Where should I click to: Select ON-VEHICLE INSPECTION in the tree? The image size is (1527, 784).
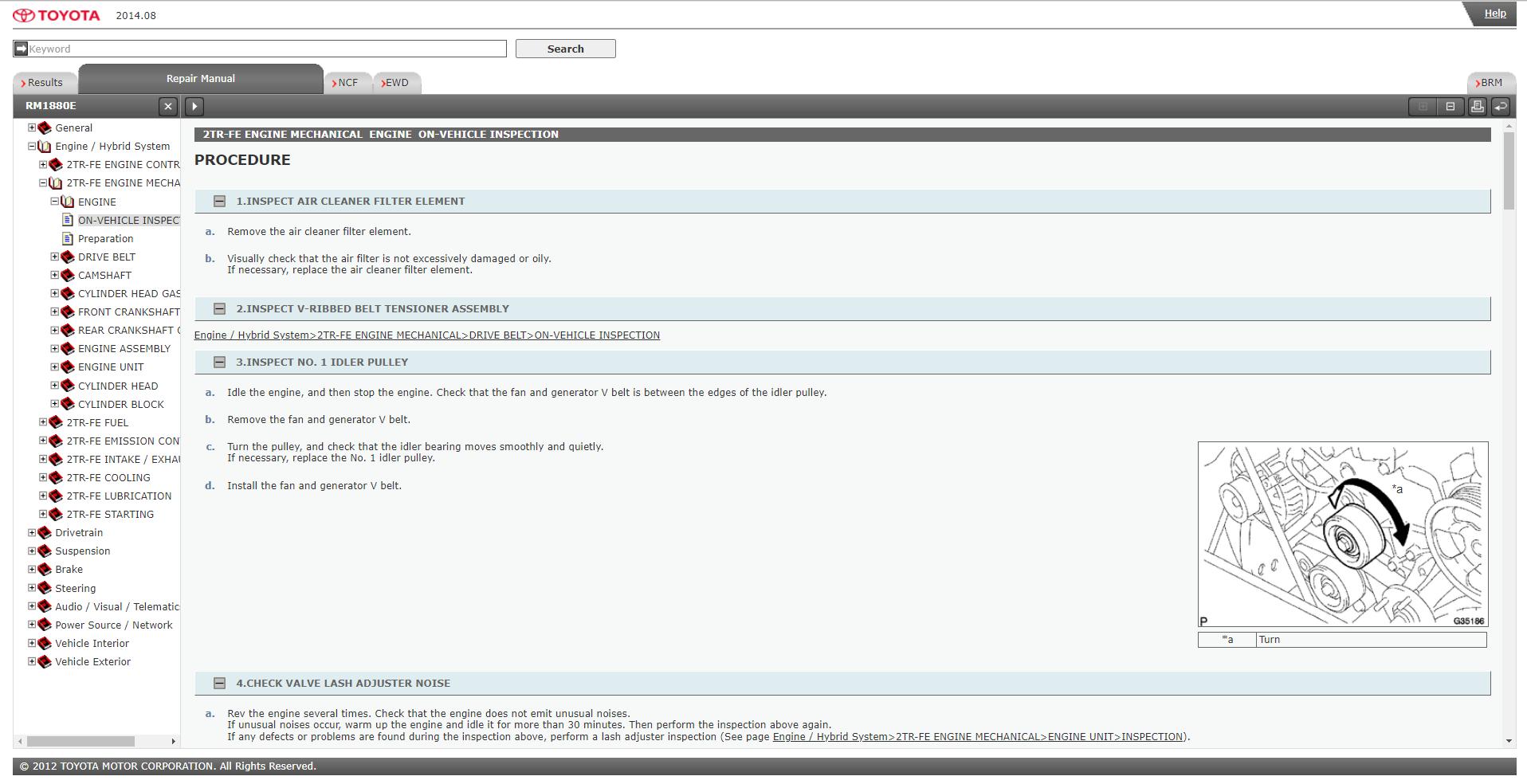(x=128, y=220)
